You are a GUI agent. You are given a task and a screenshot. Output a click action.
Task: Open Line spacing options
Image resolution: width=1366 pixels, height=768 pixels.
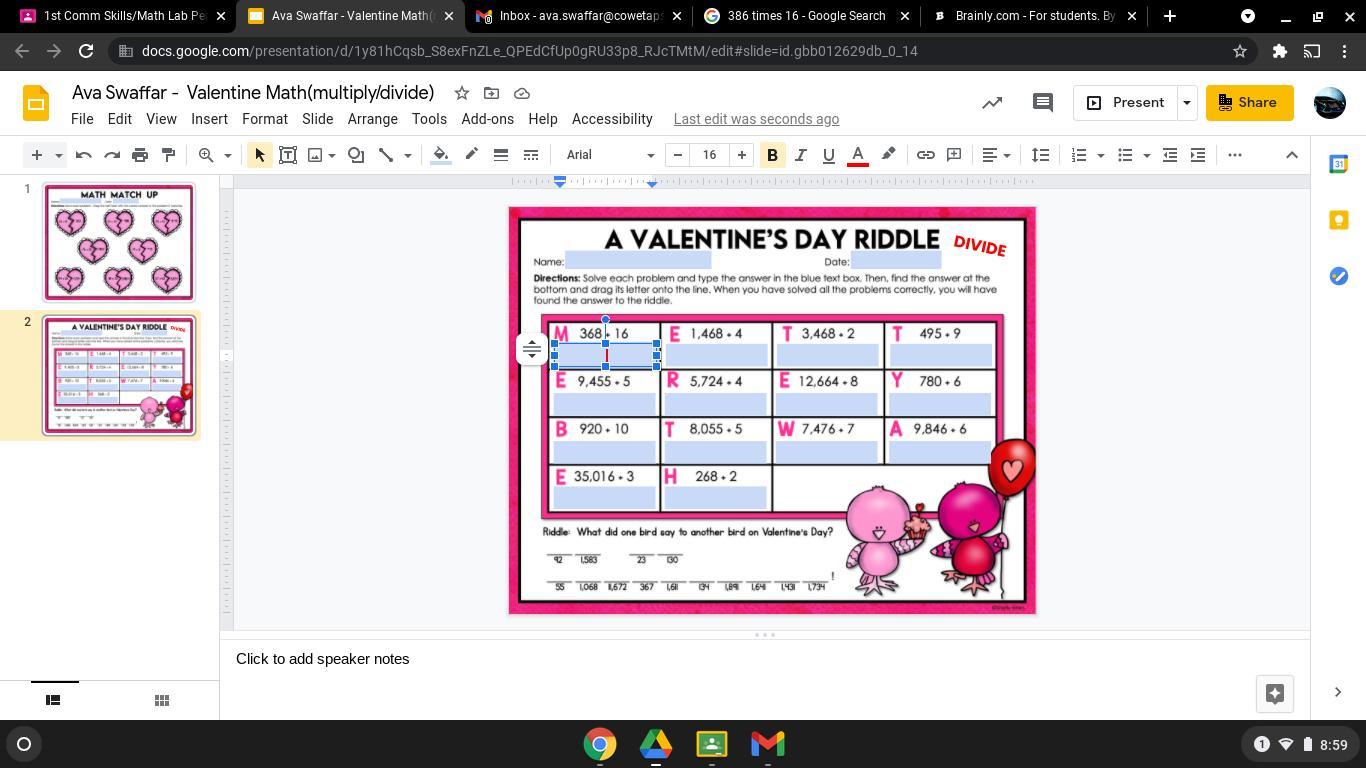pos(1041,155)
